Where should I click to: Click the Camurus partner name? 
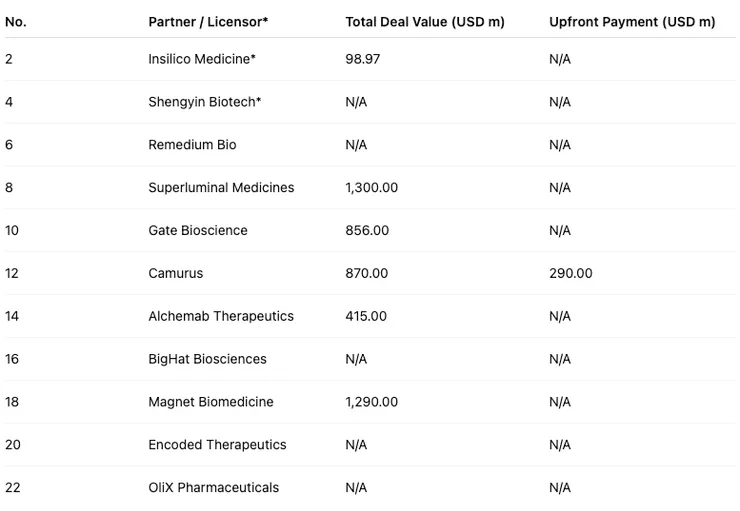(x=175, y=273)
